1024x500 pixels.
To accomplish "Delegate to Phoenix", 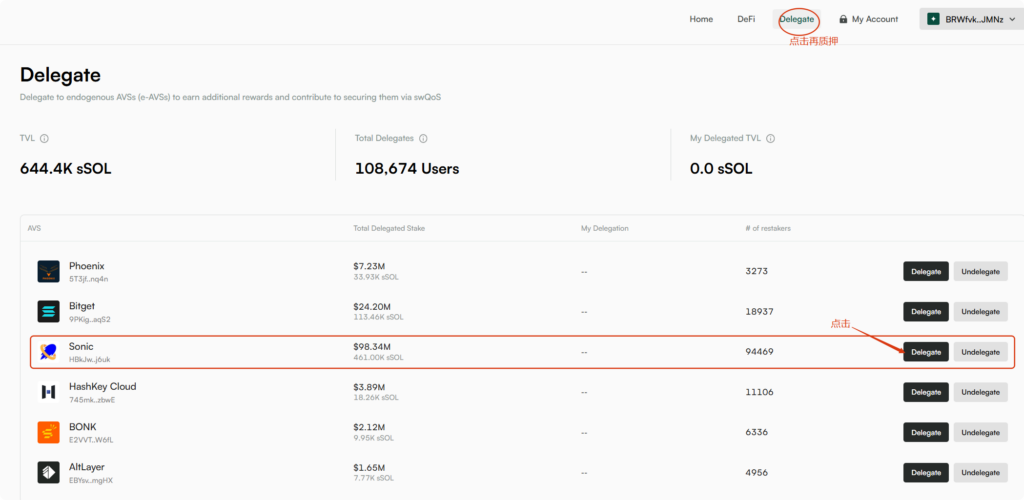I will 926,272.
